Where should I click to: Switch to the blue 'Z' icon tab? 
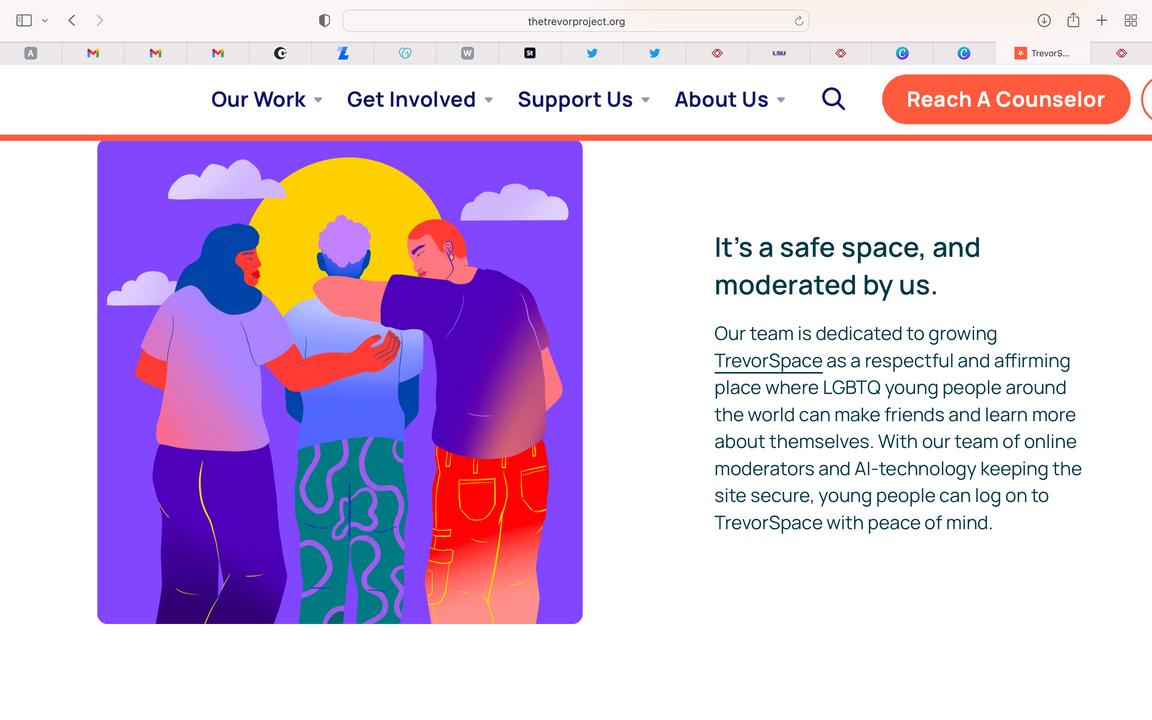tap(342, 53)
